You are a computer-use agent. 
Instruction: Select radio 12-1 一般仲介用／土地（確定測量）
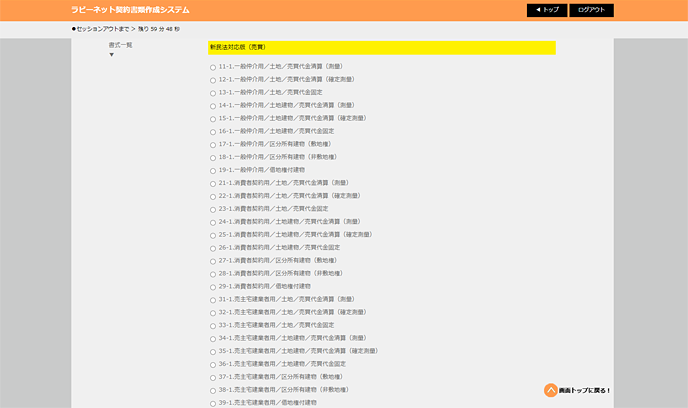(213, 80)
